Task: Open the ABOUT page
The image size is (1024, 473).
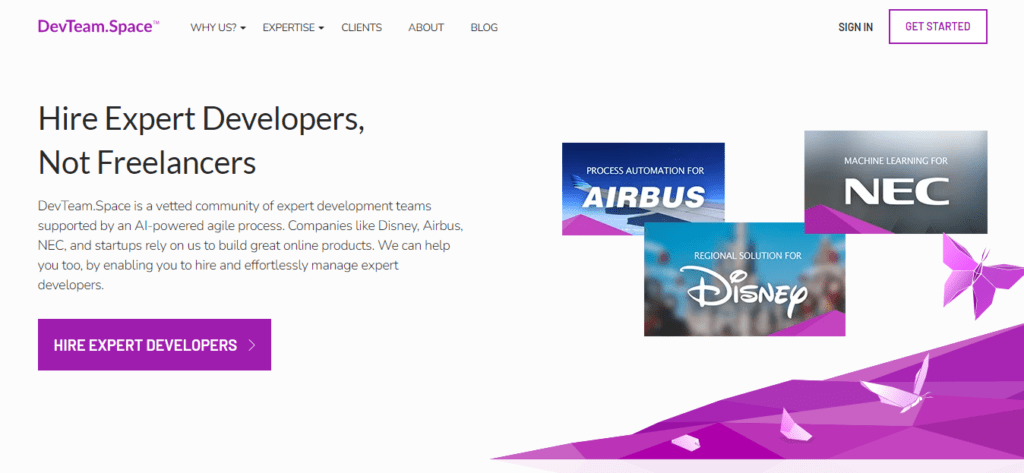Action: click(426, 27)
